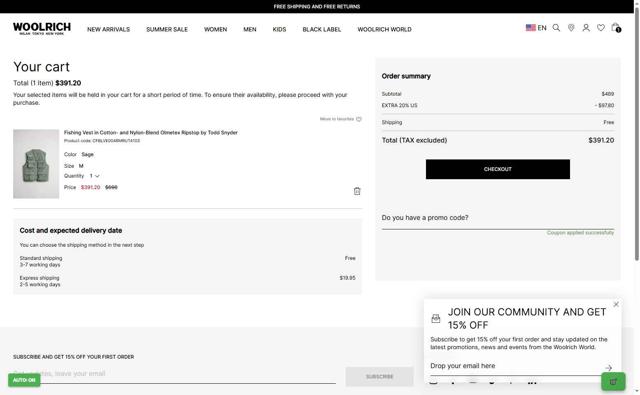Click the Your cart heading
Image resolution: width=640 pixels, height=395 pixels.
point(41,67)
